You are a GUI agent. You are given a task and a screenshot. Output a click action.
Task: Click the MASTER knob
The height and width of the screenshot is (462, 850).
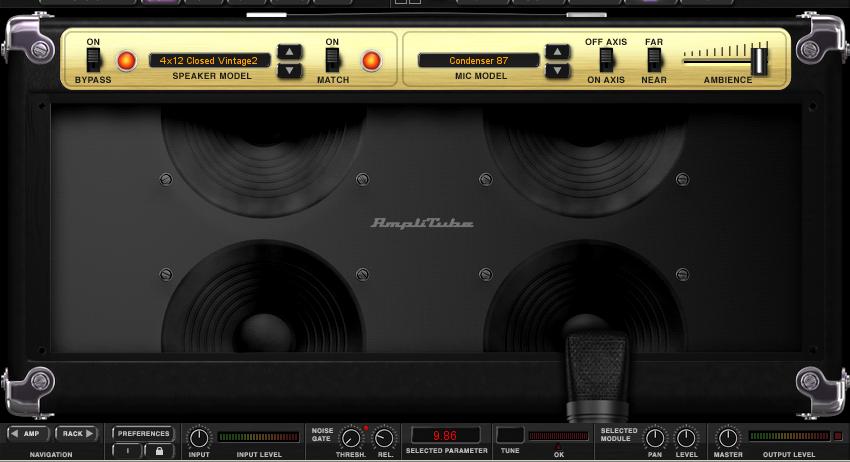[727, 438]
